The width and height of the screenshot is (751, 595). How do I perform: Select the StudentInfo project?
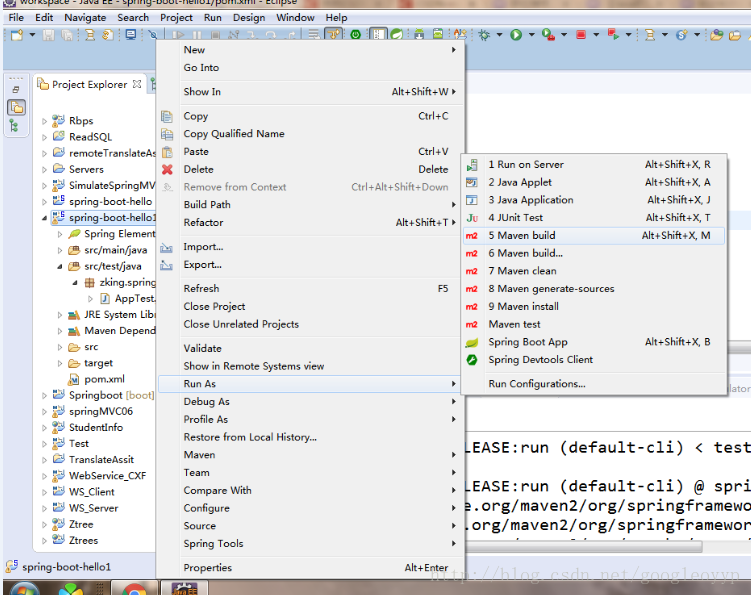[95, 427]
